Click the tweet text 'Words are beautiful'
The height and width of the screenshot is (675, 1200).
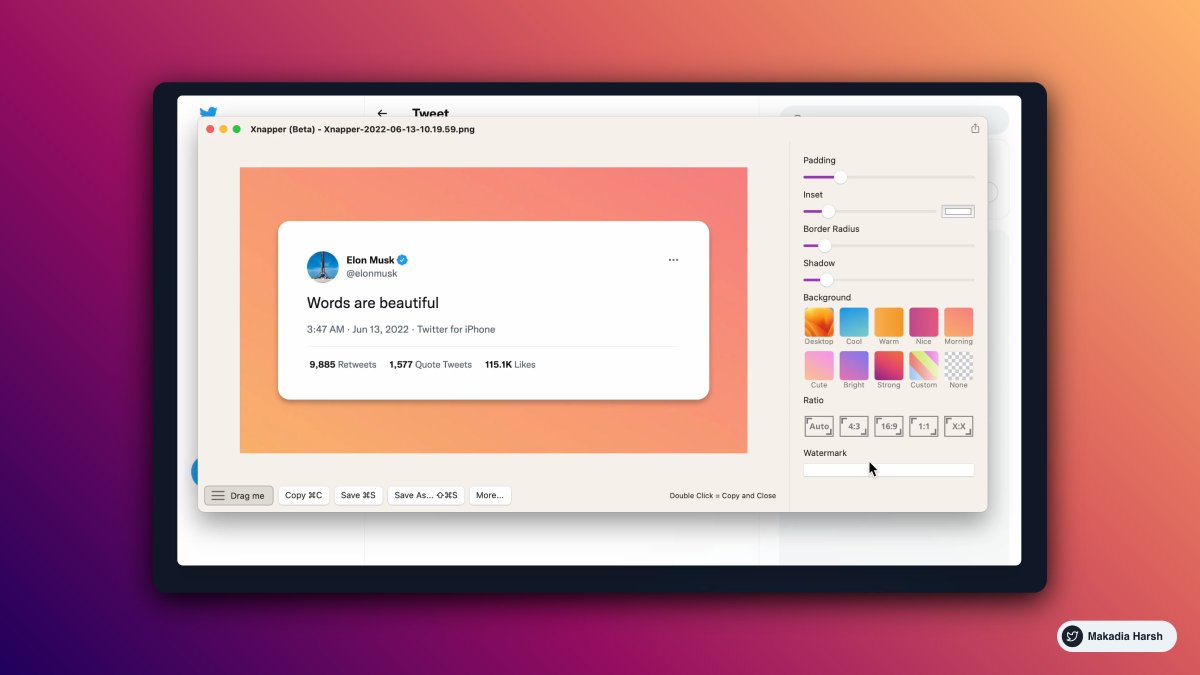(x=373, y=303)
